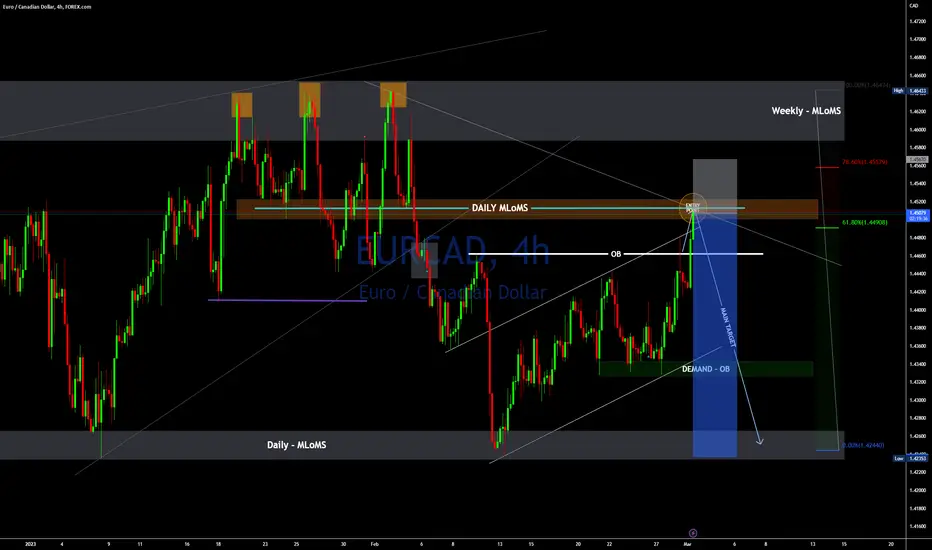Click the 23 date label on time axis
Screen dimensions: 932x550
coord(265,544)
